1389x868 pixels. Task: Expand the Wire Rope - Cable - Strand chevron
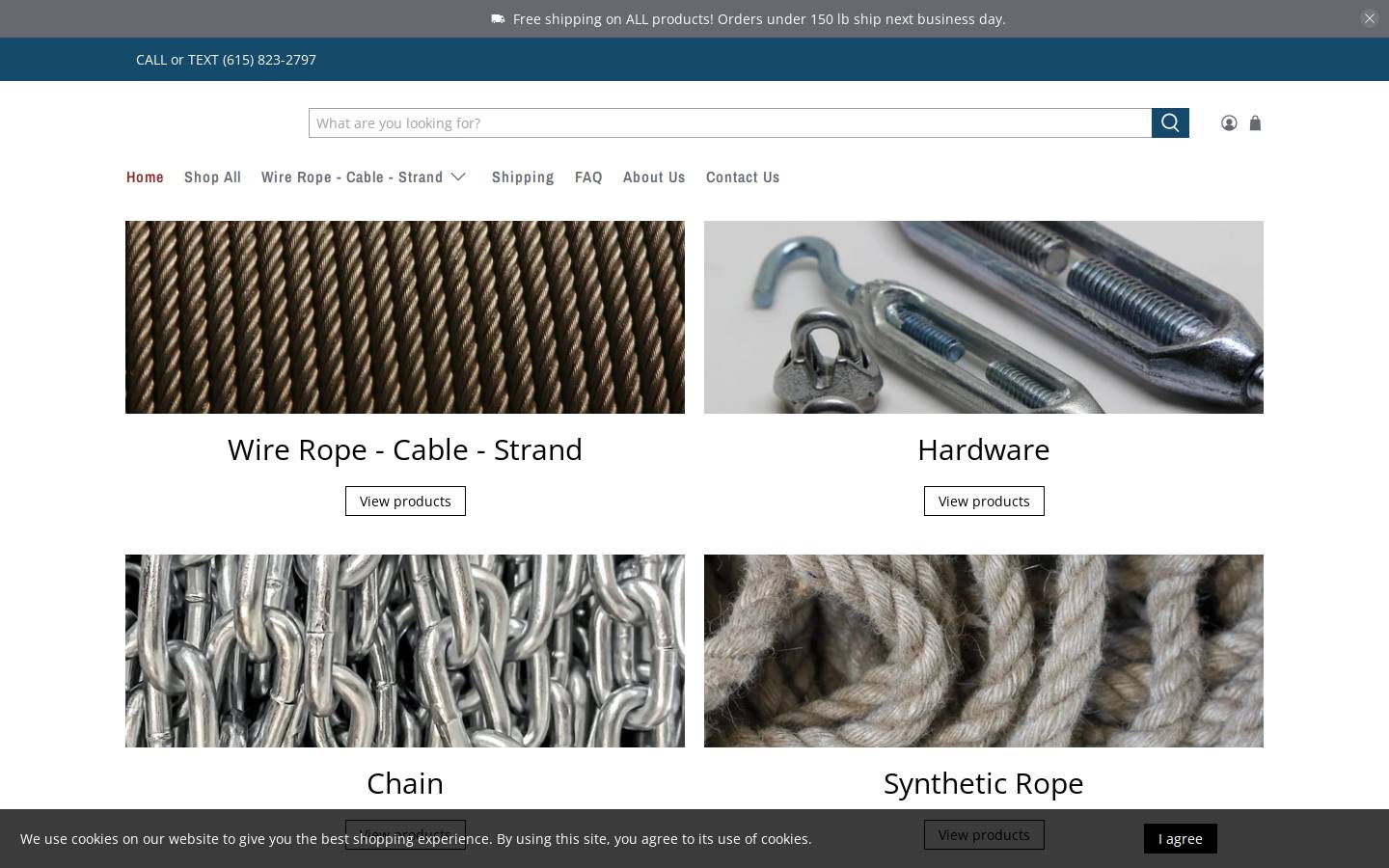(458, 176)
